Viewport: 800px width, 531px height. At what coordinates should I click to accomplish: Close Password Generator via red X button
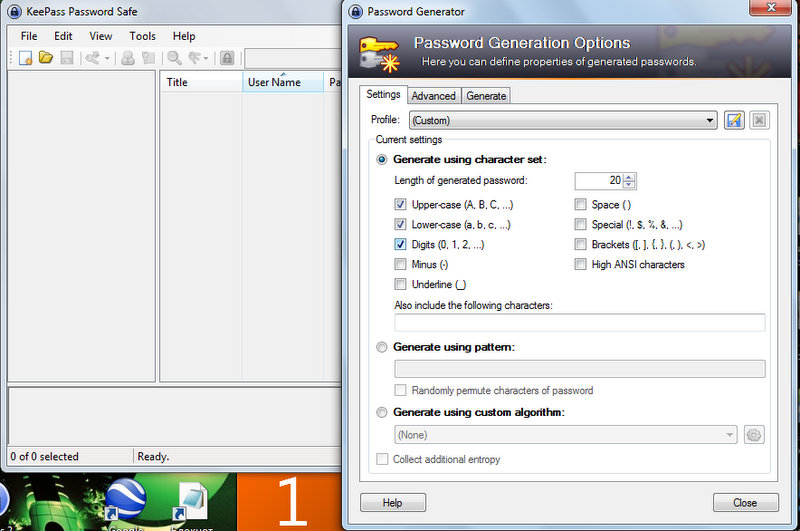(x=771, y=8)
